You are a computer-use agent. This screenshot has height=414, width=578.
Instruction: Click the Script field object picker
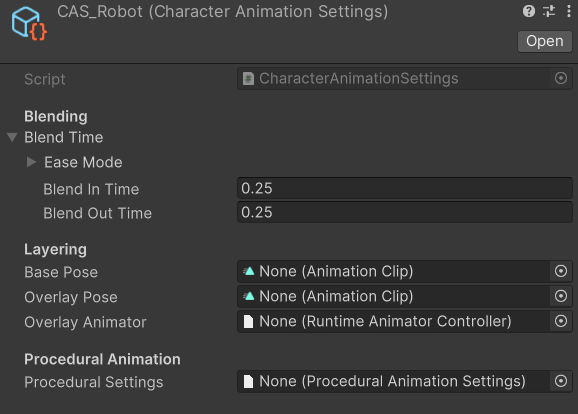[561, 78]
